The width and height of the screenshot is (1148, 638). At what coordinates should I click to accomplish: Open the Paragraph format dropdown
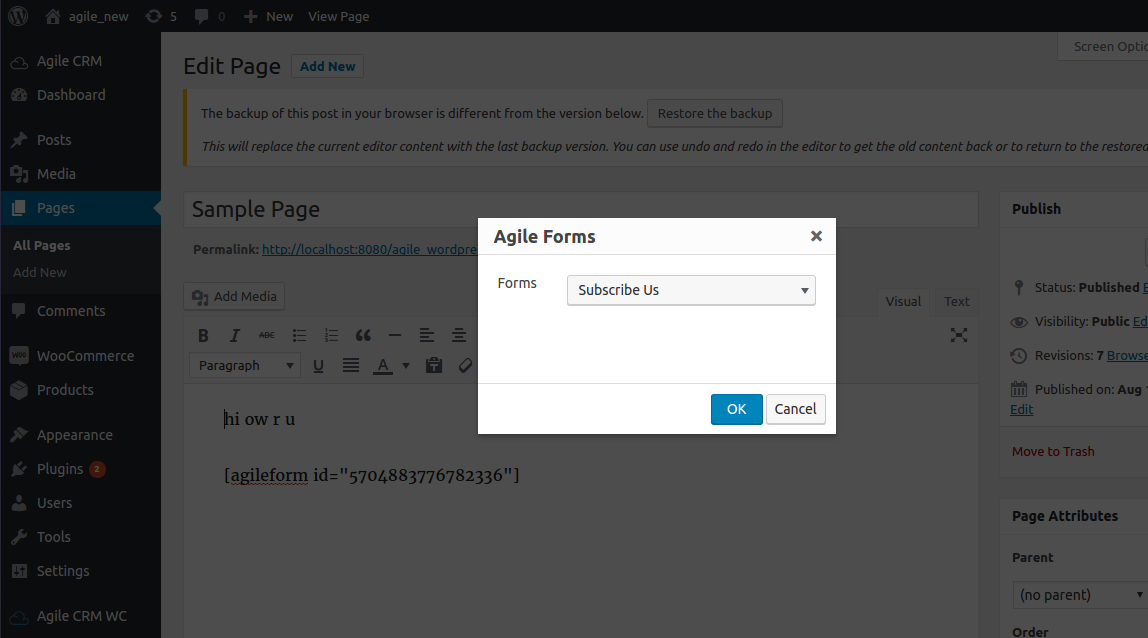245,366
